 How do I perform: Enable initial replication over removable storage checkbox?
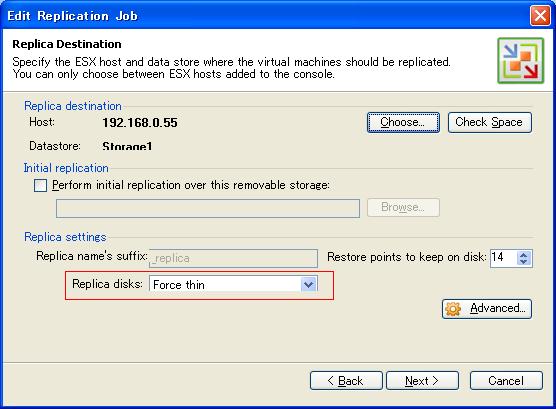click(x=40, y=185)
